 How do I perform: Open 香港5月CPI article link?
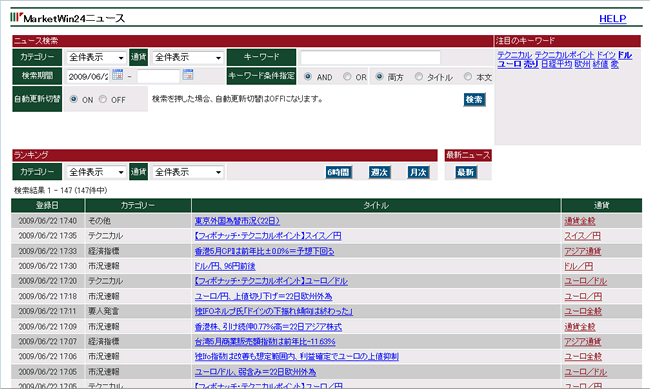[264, 251]
